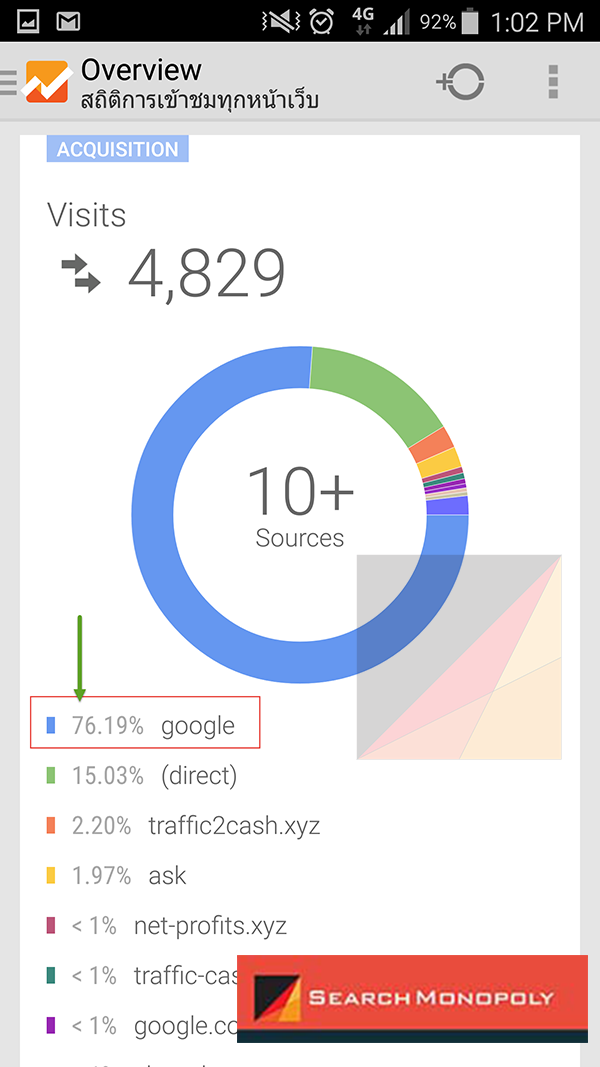The image size is (600, 1067).
Task: Open the overflow menu via three-dot icon
Action: coord(552,82)
